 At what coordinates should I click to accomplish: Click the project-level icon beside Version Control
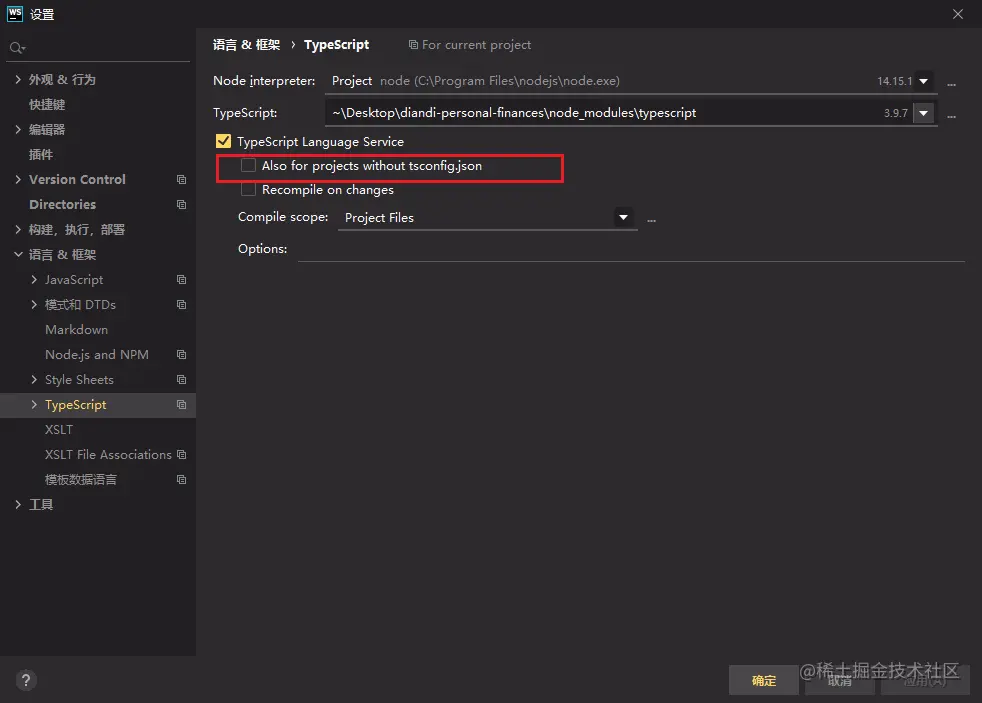pyautogui.click(x=182, y=180)
